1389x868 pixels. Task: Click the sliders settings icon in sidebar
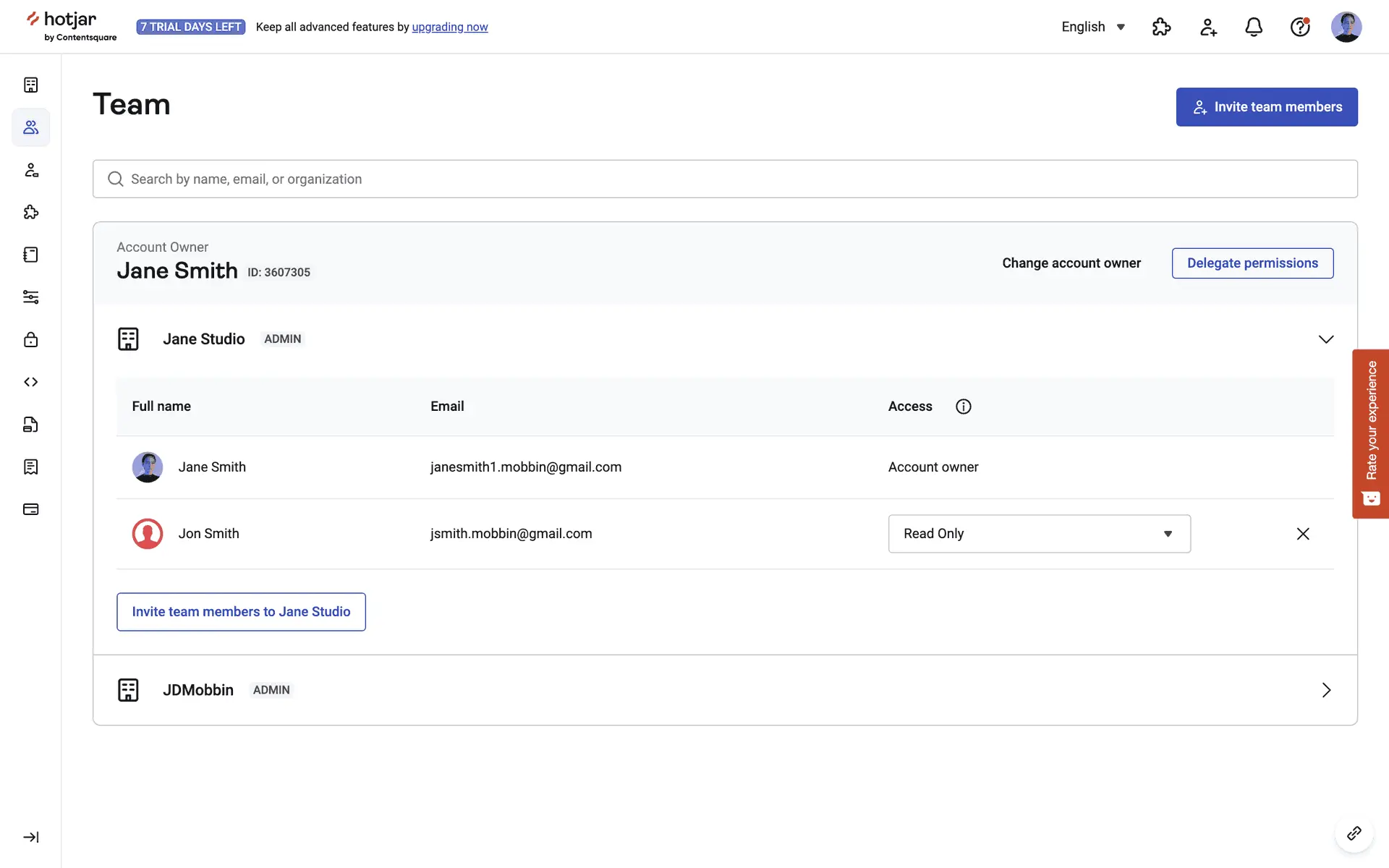pyautogui.click(x=30, y=297)
